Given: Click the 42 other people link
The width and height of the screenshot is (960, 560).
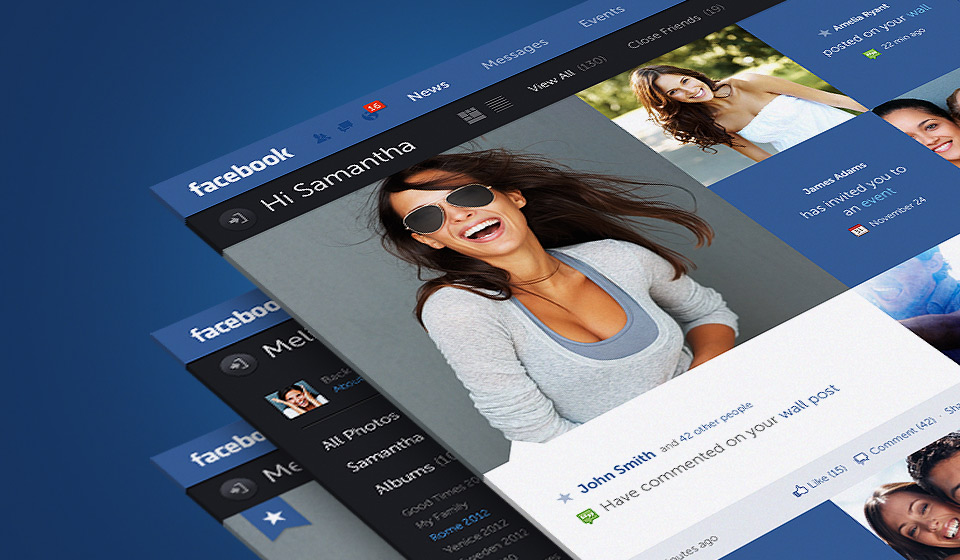Looking at the screenshot, I should [716, 420].
